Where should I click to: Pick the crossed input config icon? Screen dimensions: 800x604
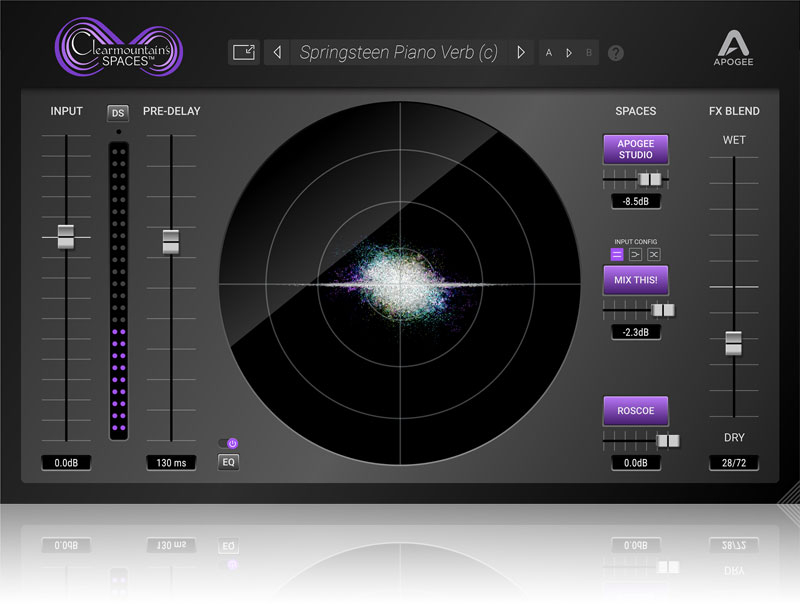(x=653, y=255)
